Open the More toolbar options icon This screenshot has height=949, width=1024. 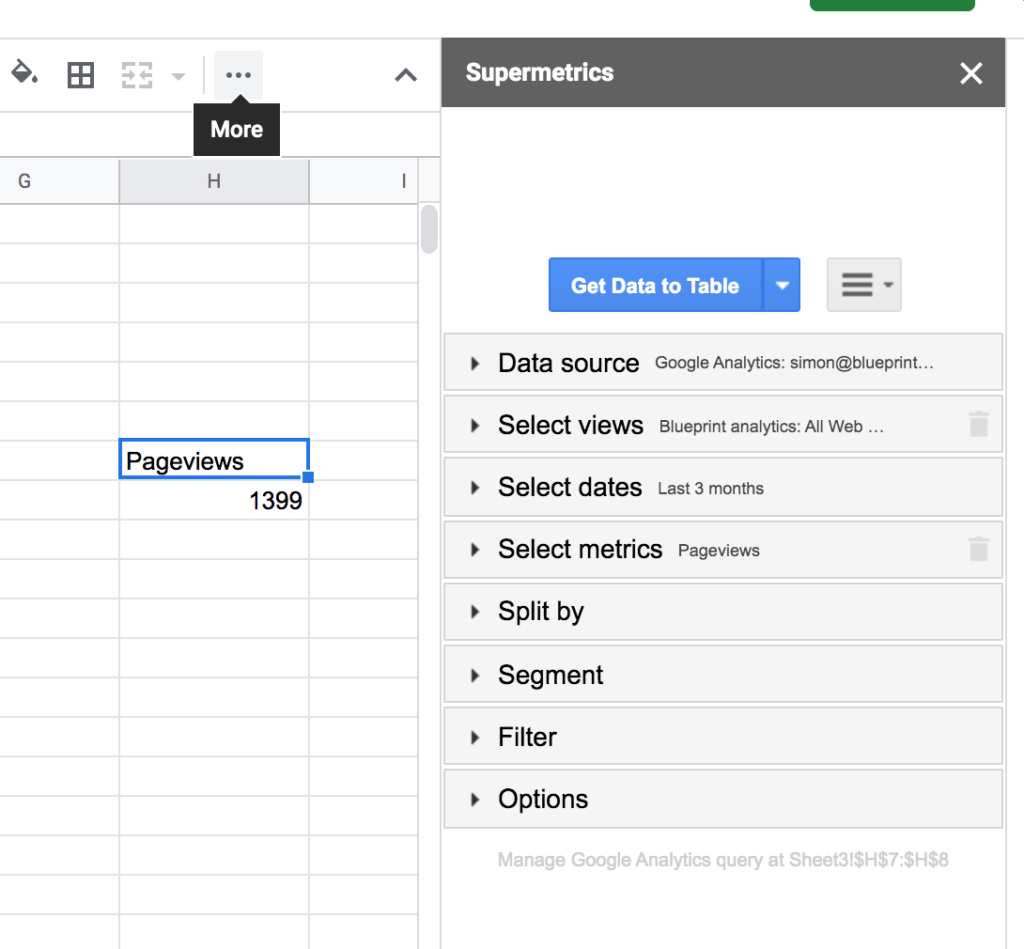(238, 75)
